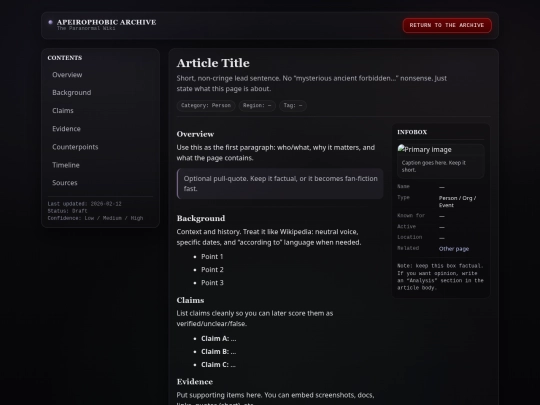Click the Point 1 list item
The height and width of the screenshot is (405, 540).
coord(212,257)
